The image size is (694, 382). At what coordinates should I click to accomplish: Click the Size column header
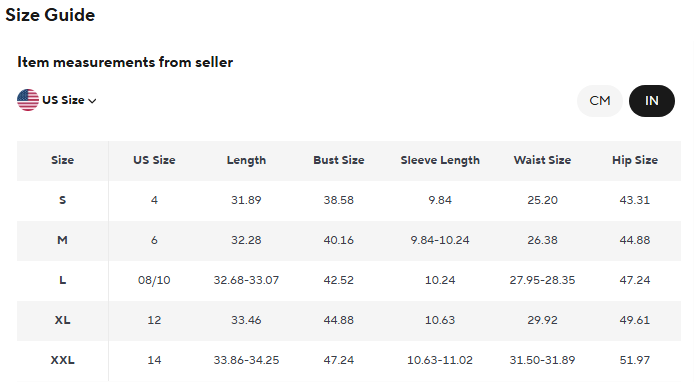(62, 160)
